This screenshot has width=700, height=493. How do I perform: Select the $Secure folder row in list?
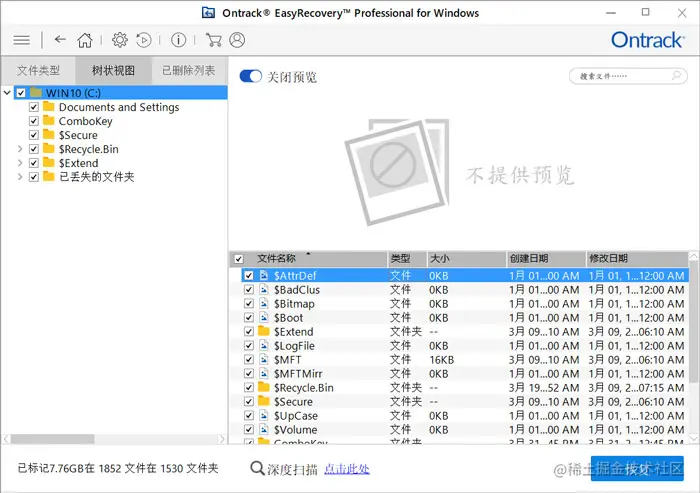click(459, 401)
